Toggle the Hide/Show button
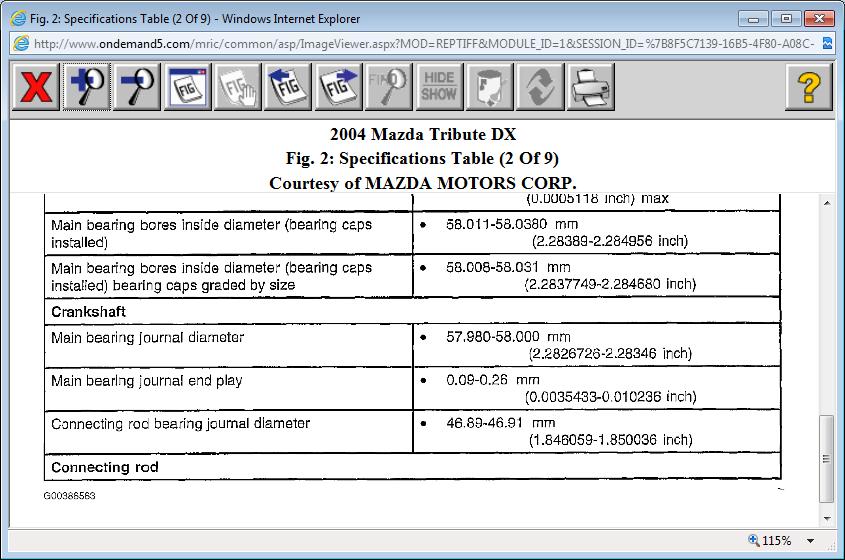 coord(439,88)
